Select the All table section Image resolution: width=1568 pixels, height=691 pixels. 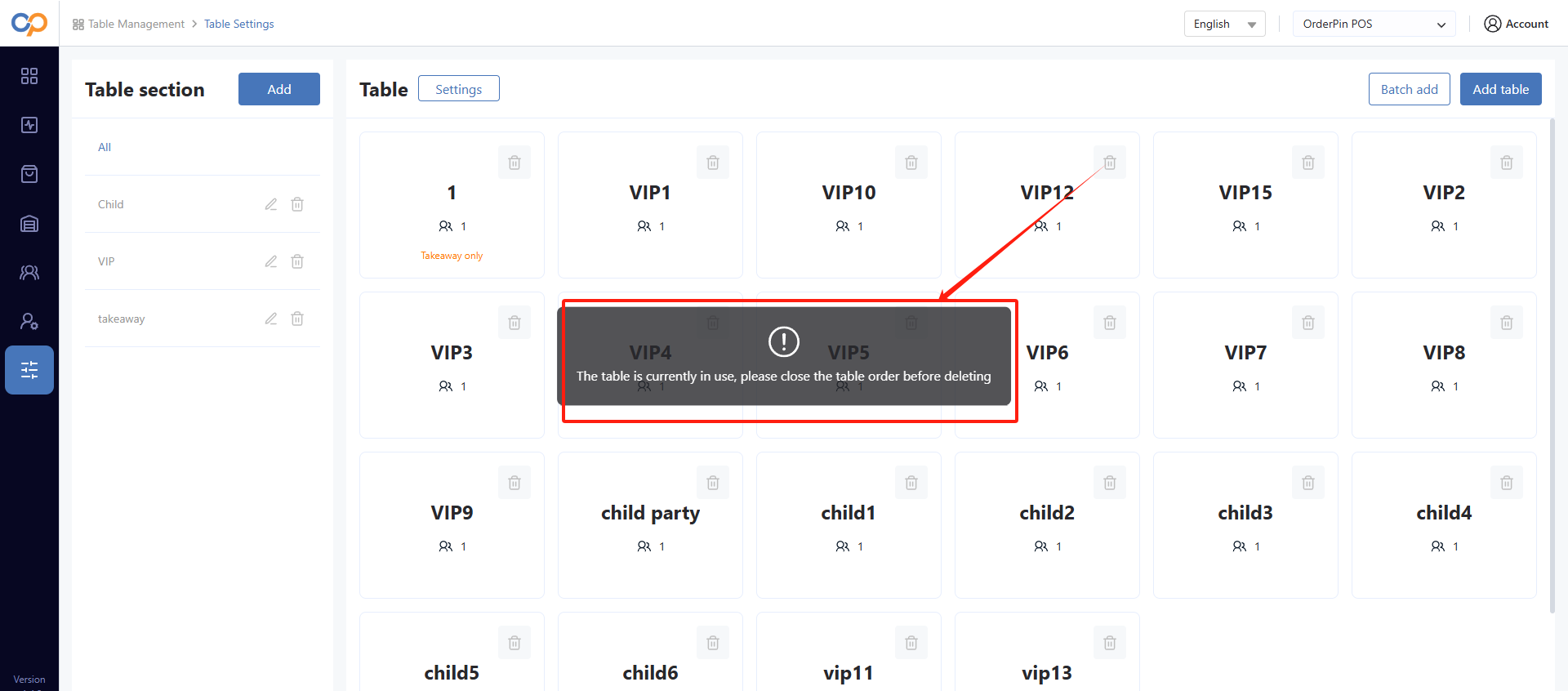pos(203,147)
